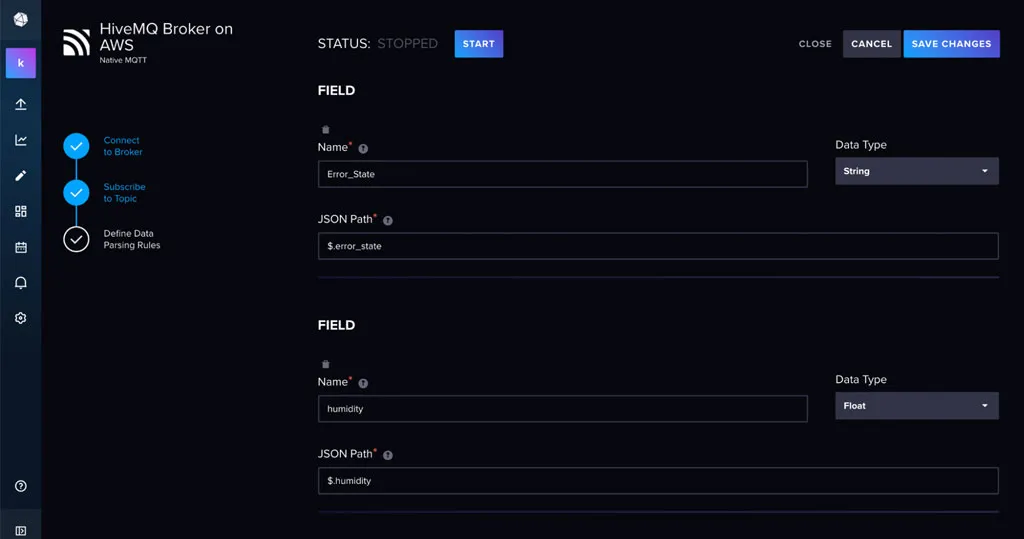Open the Alerts bell icon
Image resolution: width=1024 pixels, height=539 pixels.
(21, 282)
